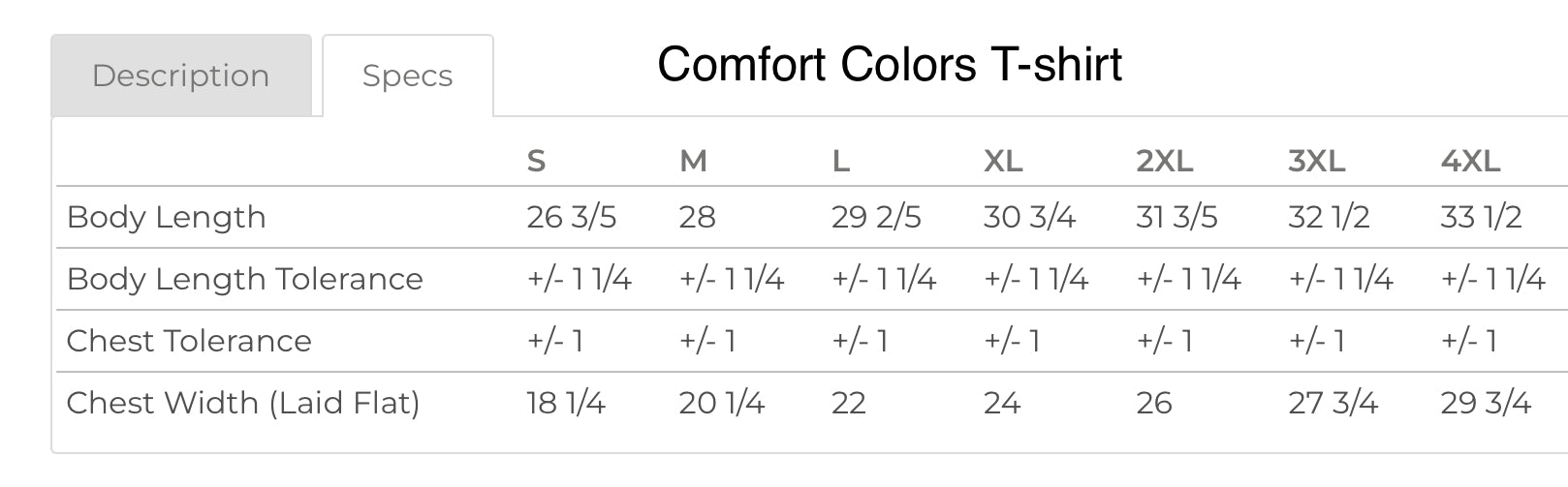Click the 30 3/4 body length value
Viewport: 1568px width, 487px height.
1029,217
